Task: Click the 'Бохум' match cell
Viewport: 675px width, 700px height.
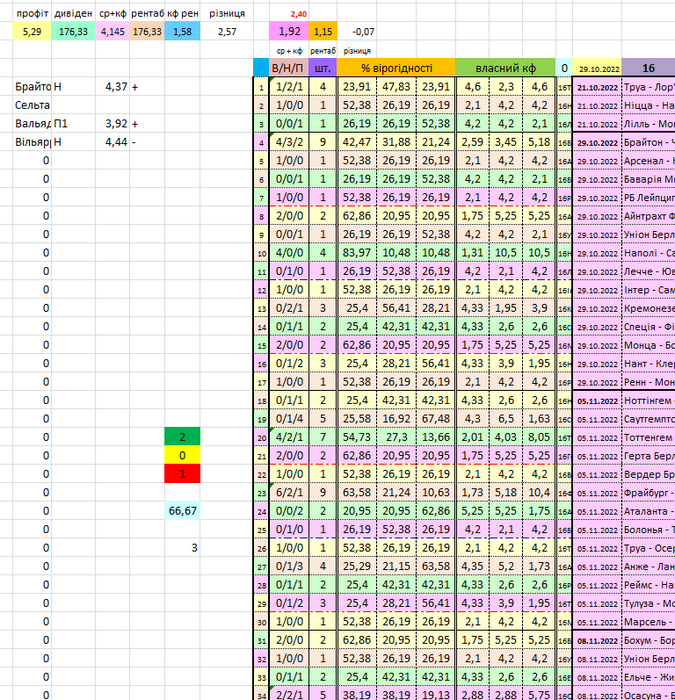Action: 648,640
